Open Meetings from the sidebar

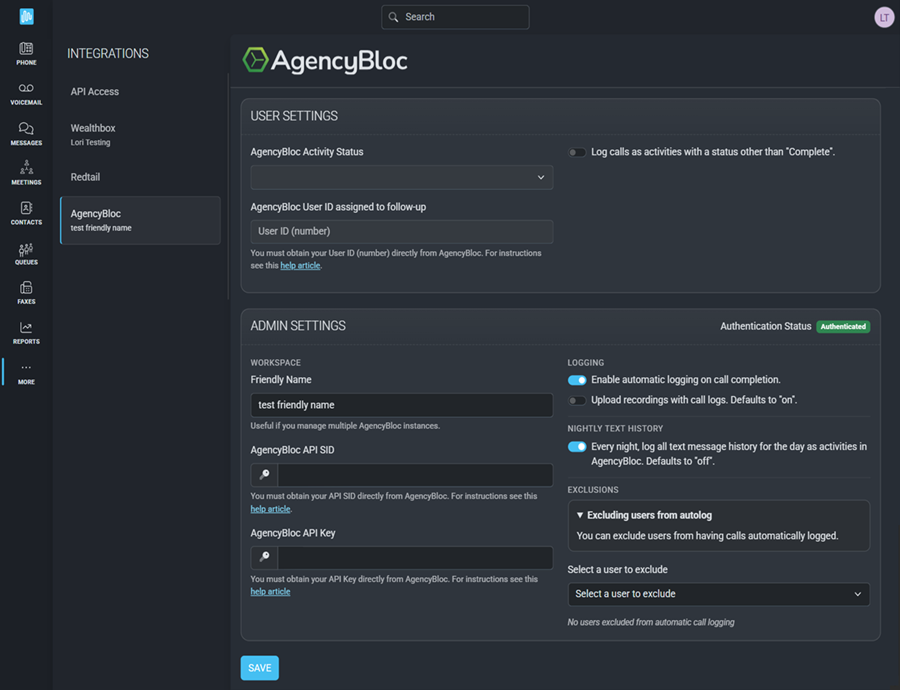click(x=26, y=173)
